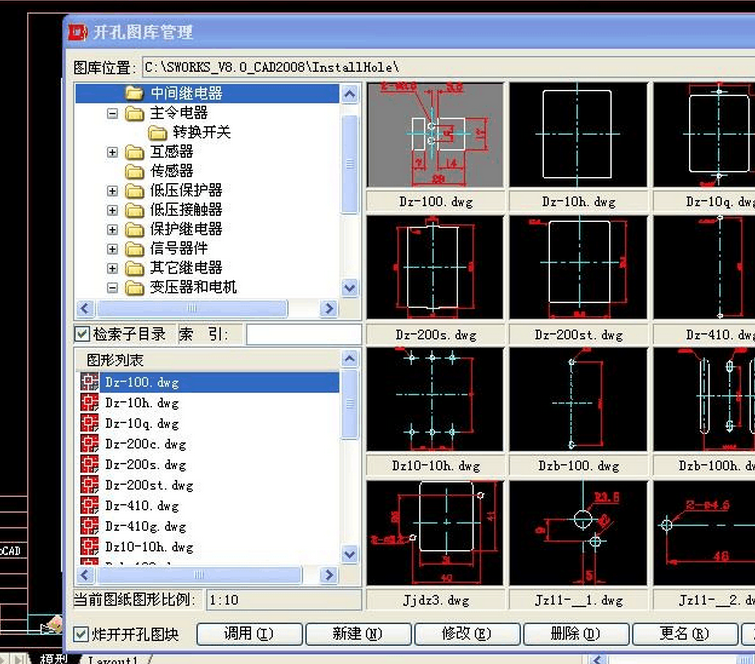
Task: Select the 低压保护器 tree folder label
Action: (186, 190)
